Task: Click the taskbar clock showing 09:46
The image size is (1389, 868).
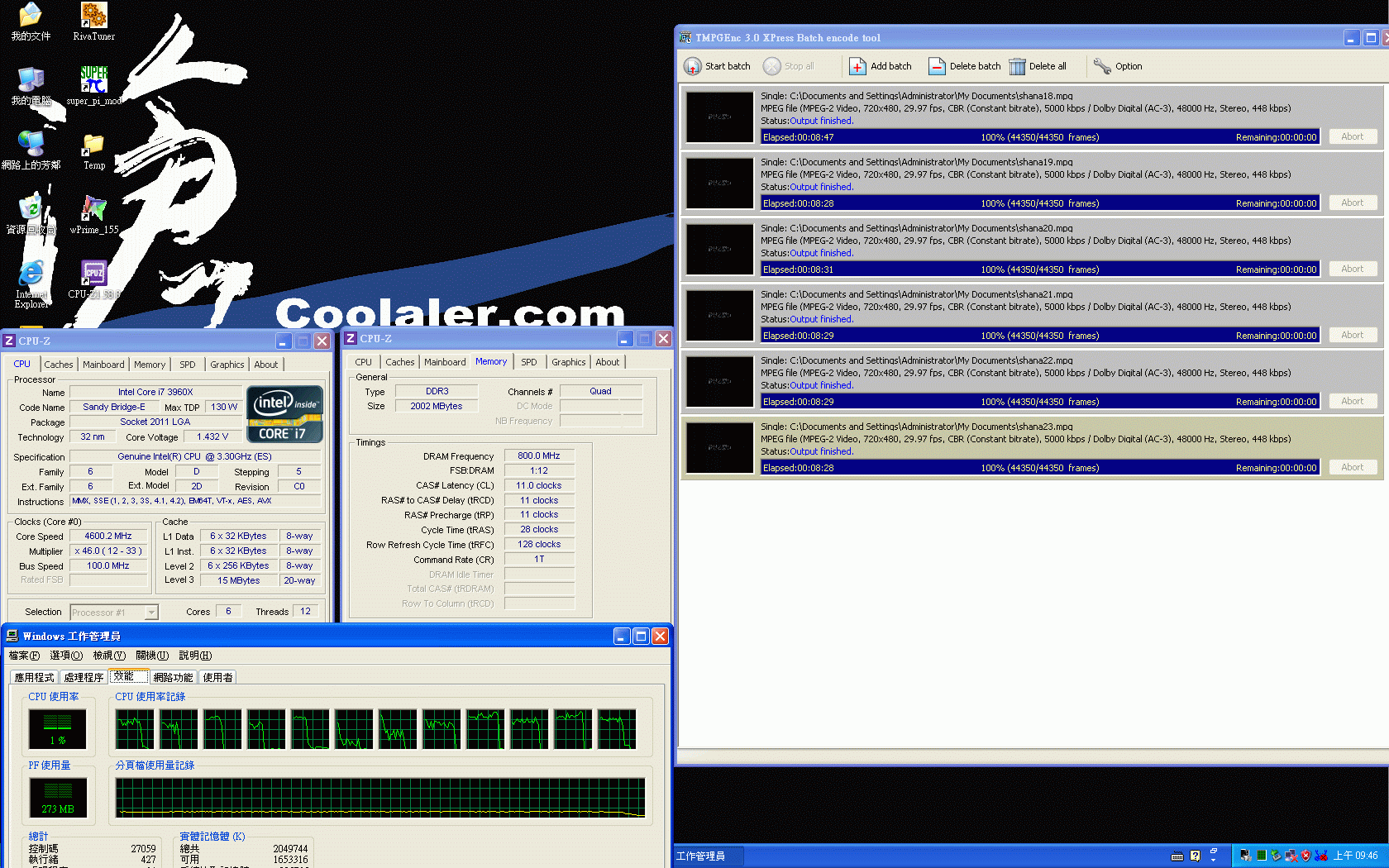Action: (x=1356, y=856)
